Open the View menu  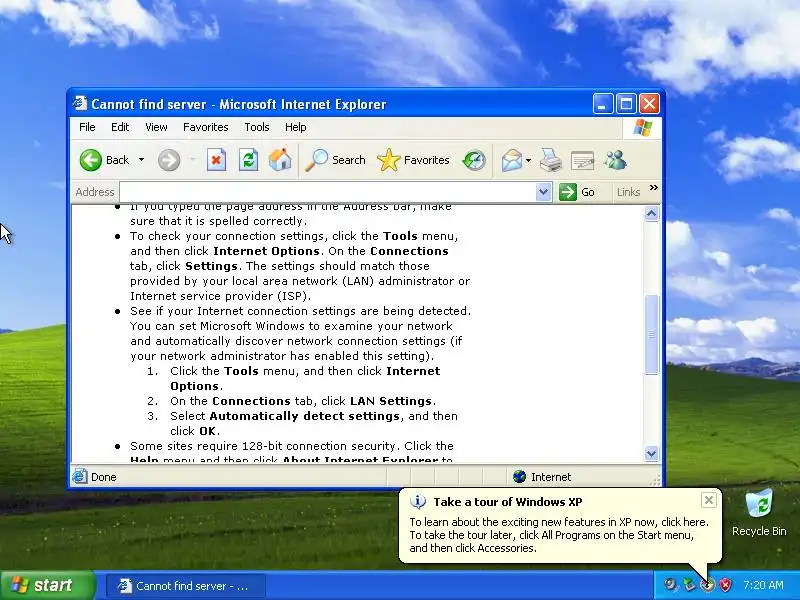(156, 127)
